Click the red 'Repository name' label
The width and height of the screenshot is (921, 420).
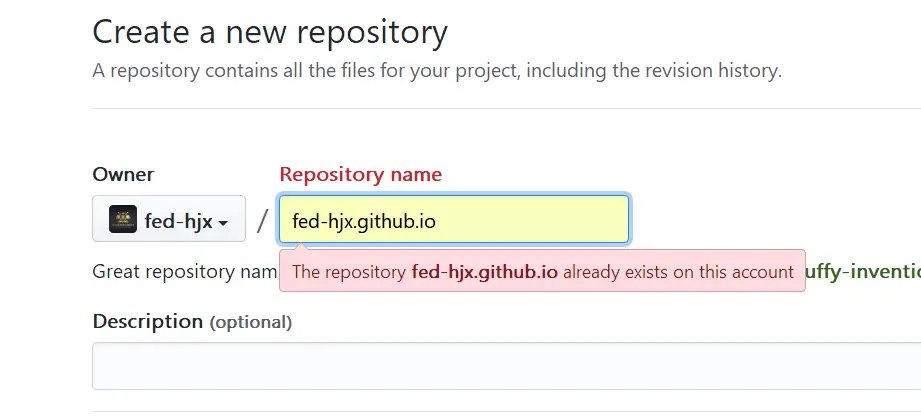pos(360,174)
